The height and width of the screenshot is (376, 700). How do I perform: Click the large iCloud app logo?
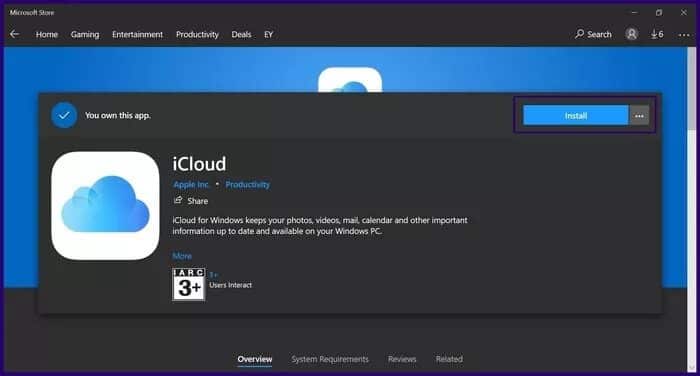coord(105,205)
